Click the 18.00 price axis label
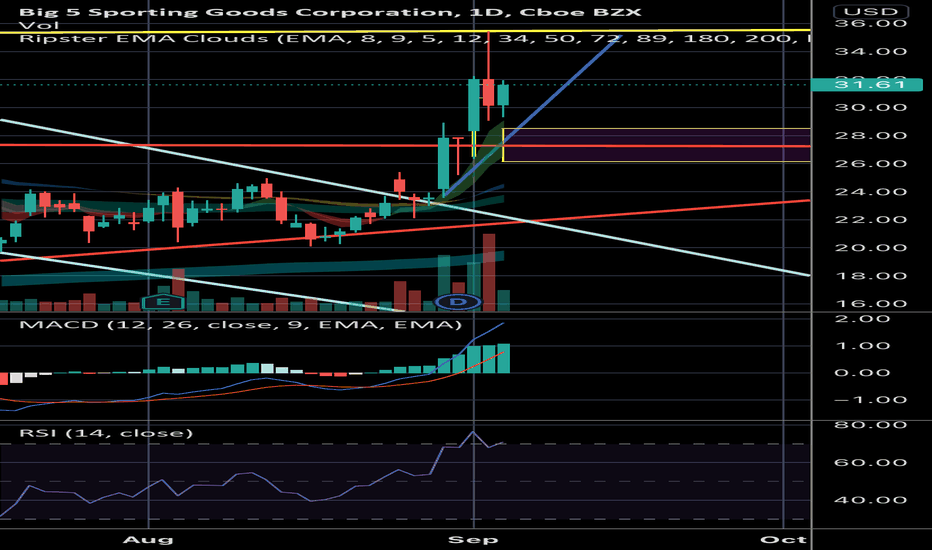Screen dimensions: 932x550 (871, 276)
